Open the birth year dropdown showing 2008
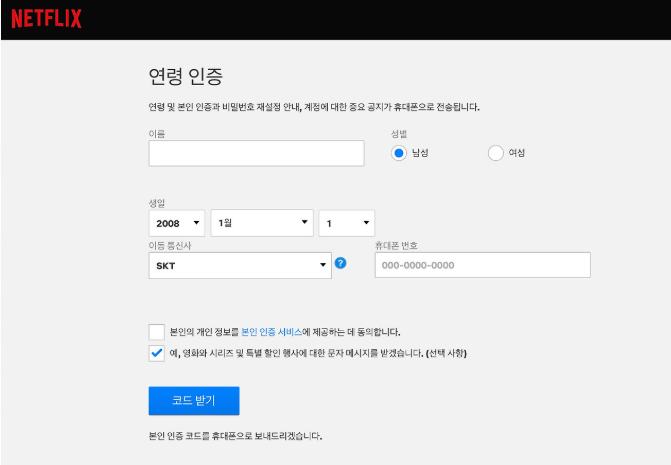671x465 pixels. click(177, 223)
